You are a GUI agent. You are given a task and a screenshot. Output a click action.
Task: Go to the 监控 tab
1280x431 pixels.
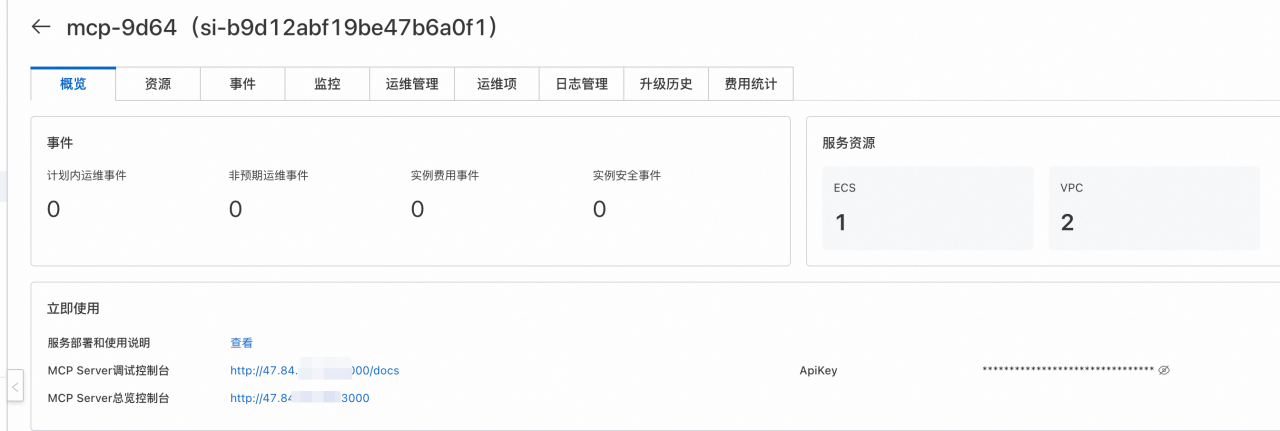click(x=327, y=84)
